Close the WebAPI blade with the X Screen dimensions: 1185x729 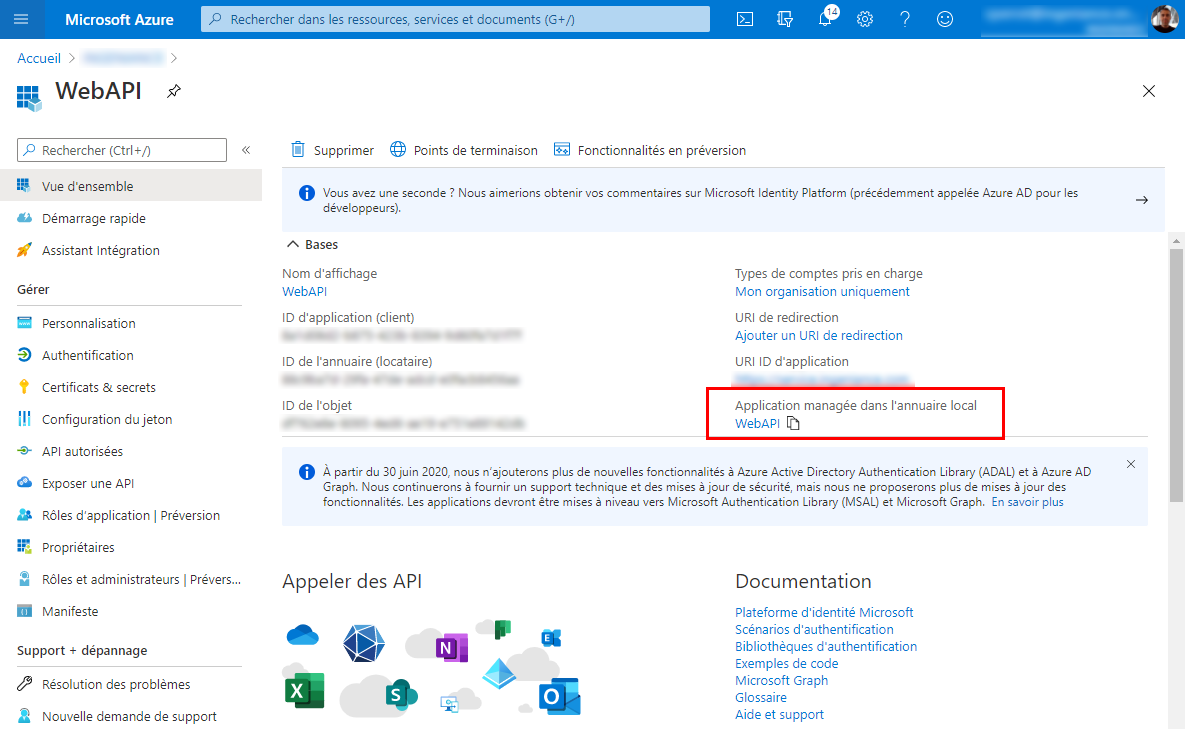(x=1149, y=91)
